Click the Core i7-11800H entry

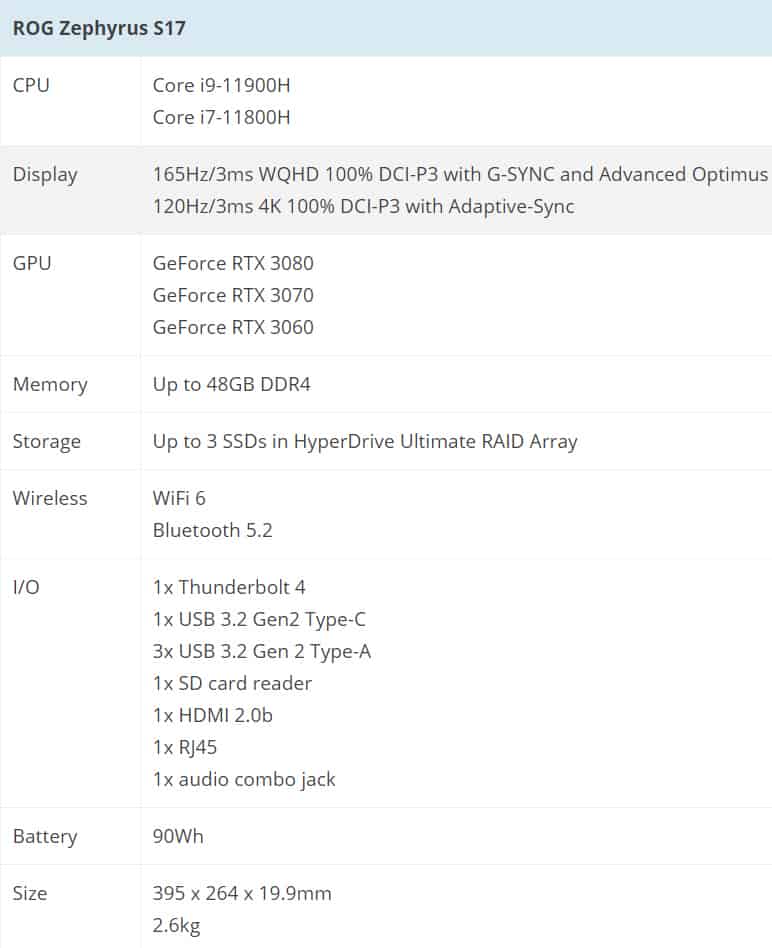[221, 117]
